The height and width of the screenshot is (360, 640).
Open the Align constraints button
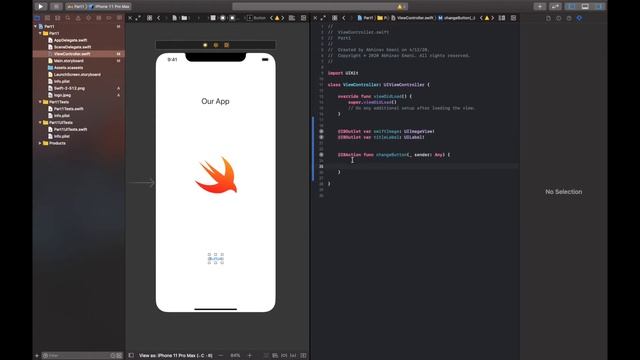(275, 356)
